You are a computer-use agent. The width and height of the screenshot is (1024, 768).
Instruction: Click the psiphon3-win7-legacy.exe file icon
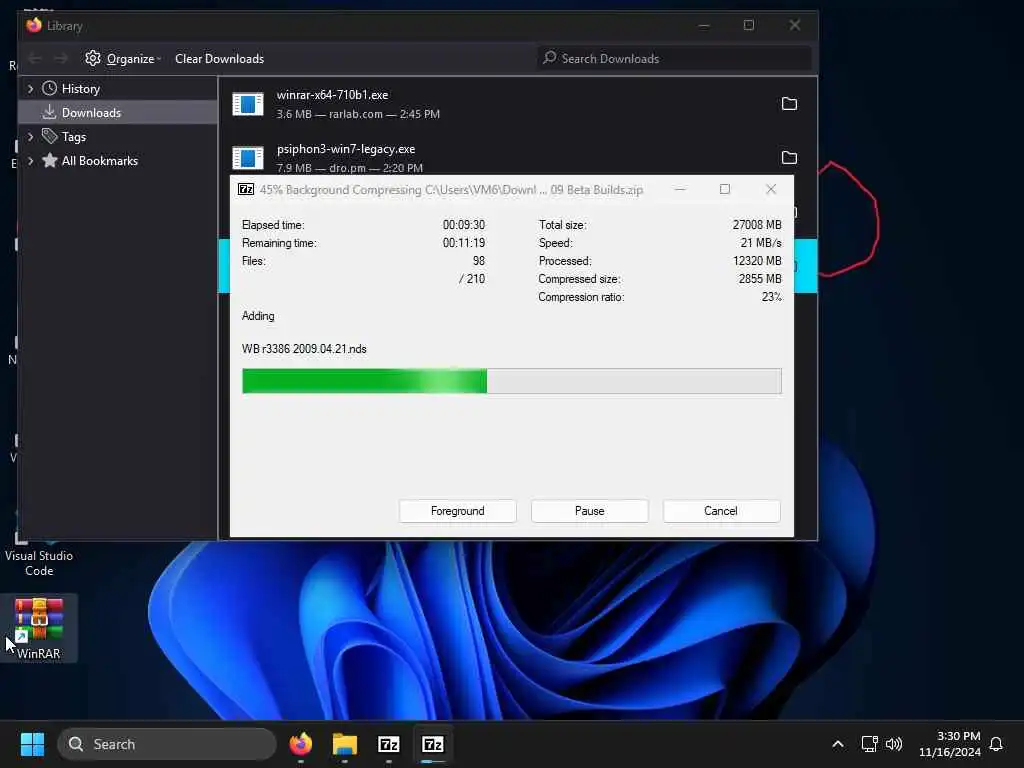tap(248, 157)
